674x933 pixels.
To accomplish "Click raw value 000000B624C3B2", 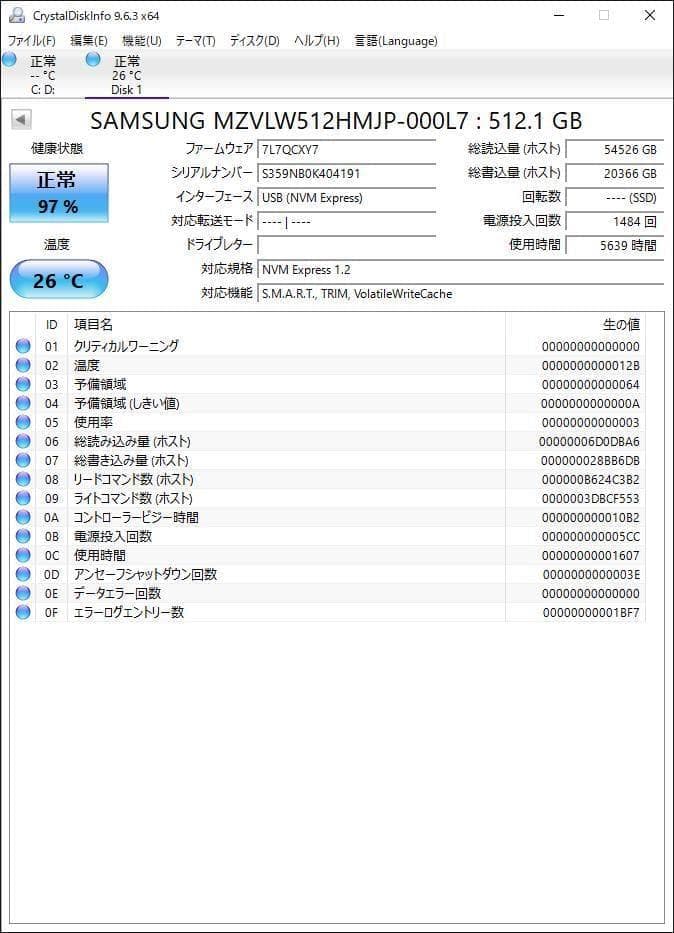I will (591, 480).
